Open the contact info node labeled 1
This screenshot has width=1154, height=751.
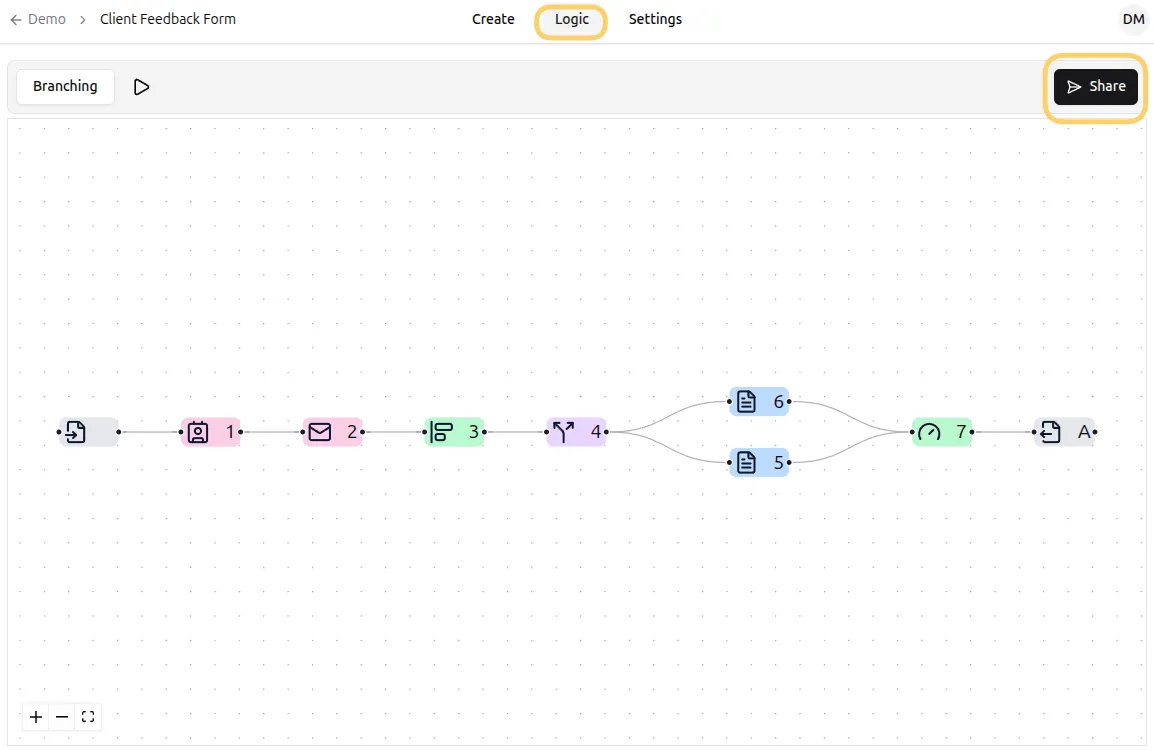pos(211,432)
